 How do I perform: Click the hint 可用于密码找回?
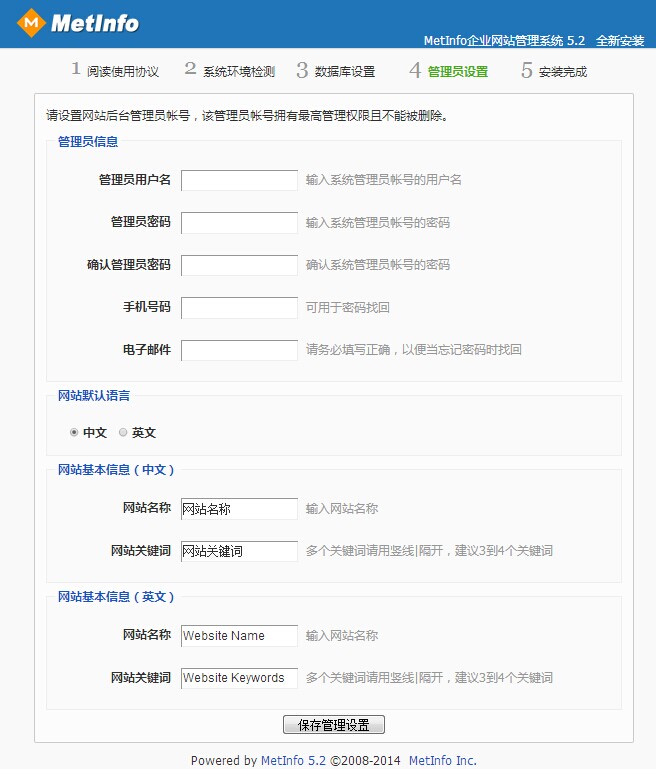click(348, 308)
